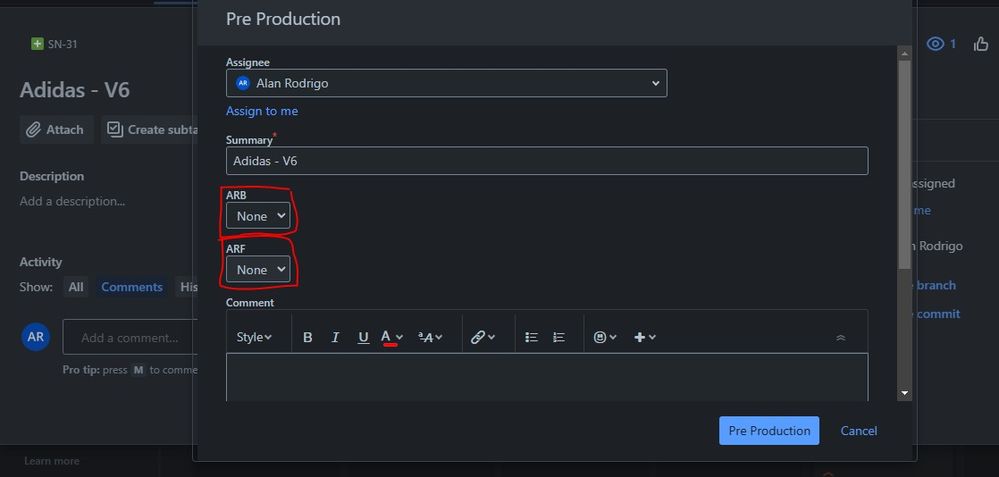Open the text color picker arrow
Image resolution: width=999 pixels, height=477 pixels.
(x=399, y=338)
